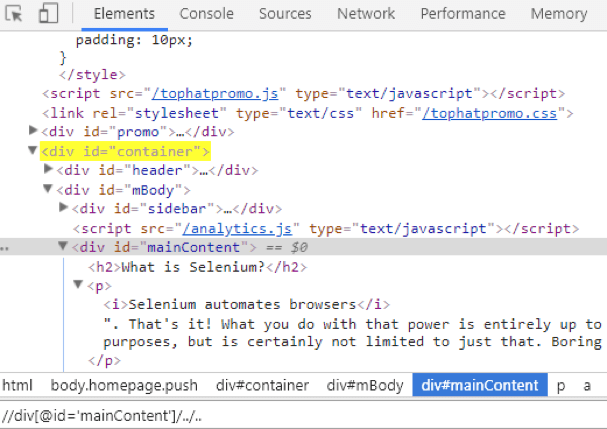
Task: Open the Sources tab
Action: click(x=285, y=14)
